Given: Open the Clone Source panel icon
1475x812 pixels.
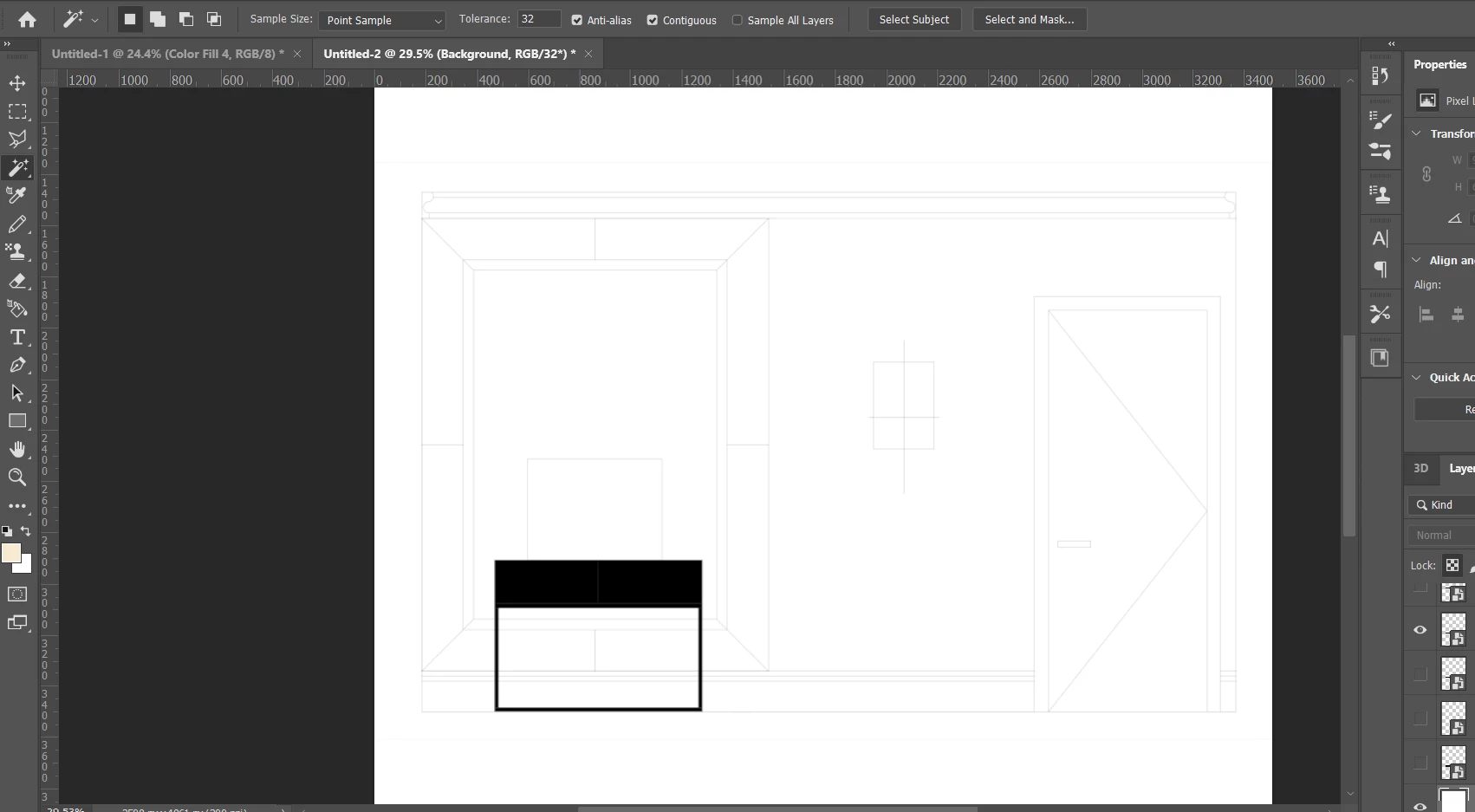Looking at the screenshot, I should click(x=1381, y=194).
